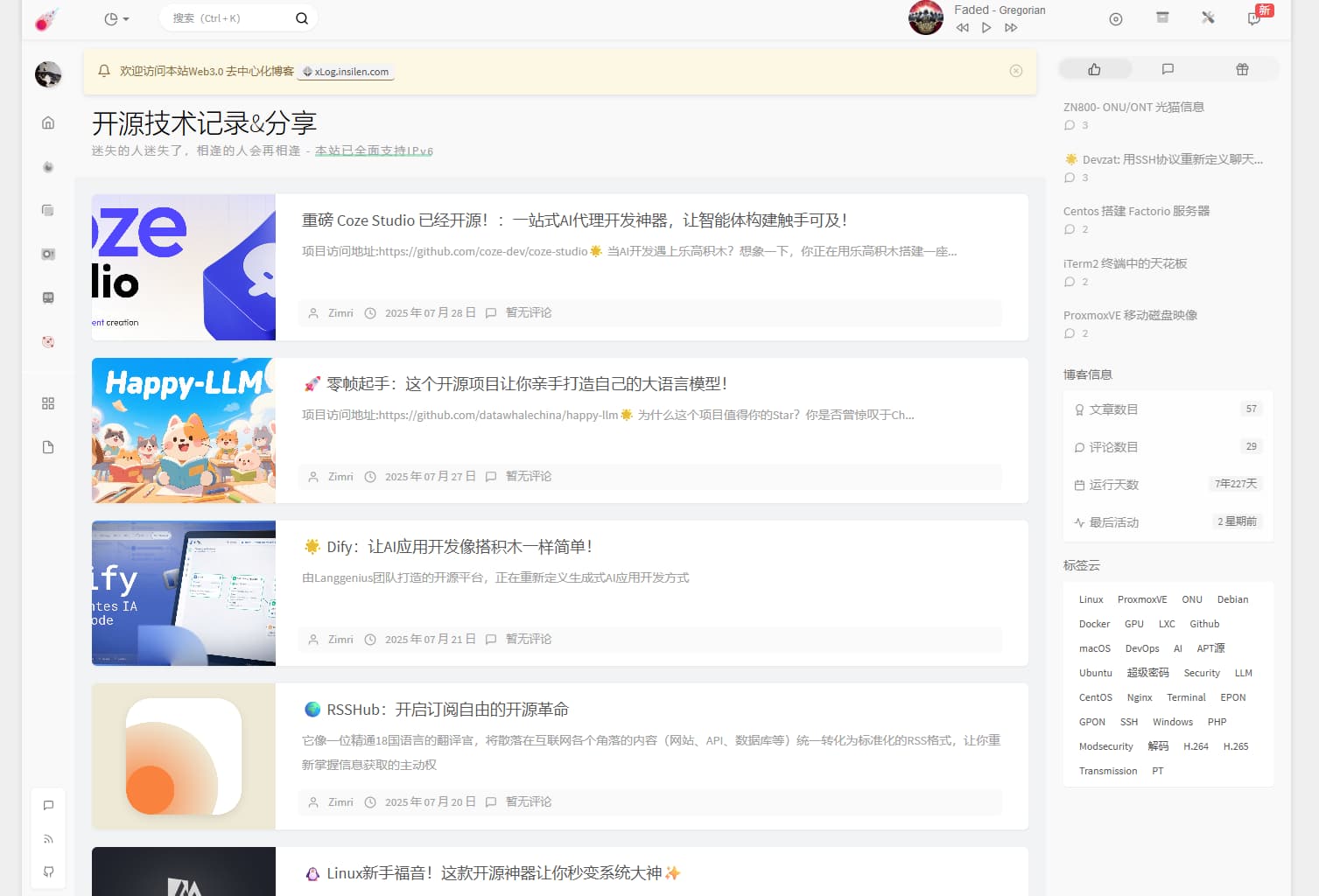1319x896 pixels.
Task: Open the GitHub icon in the floating panel
Action: (48, 871)
